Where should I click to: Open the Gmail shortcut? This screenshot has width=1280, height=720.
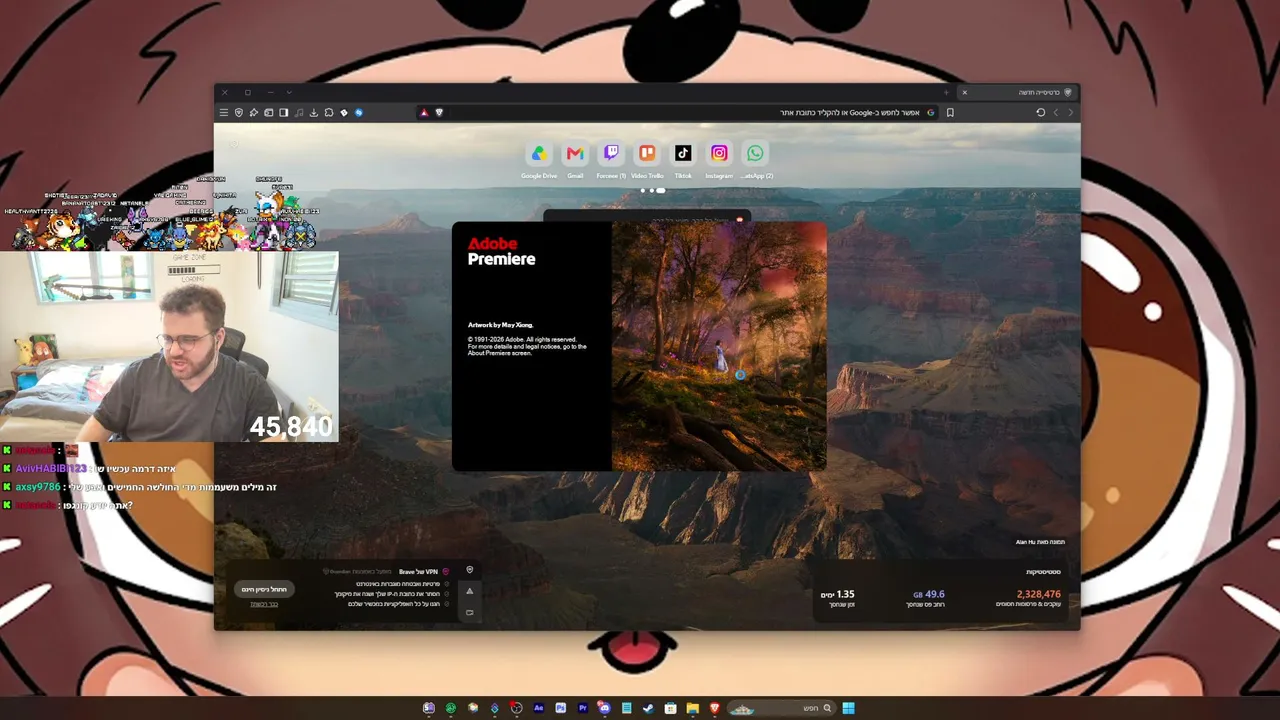coord(575,153)
